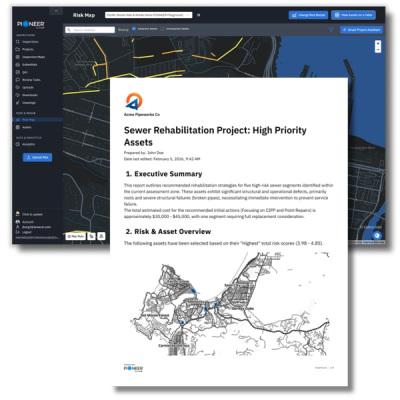Screen dimensions: 400x400
Task: Click Change Risk Recipe button
Action: pos(308,15)
